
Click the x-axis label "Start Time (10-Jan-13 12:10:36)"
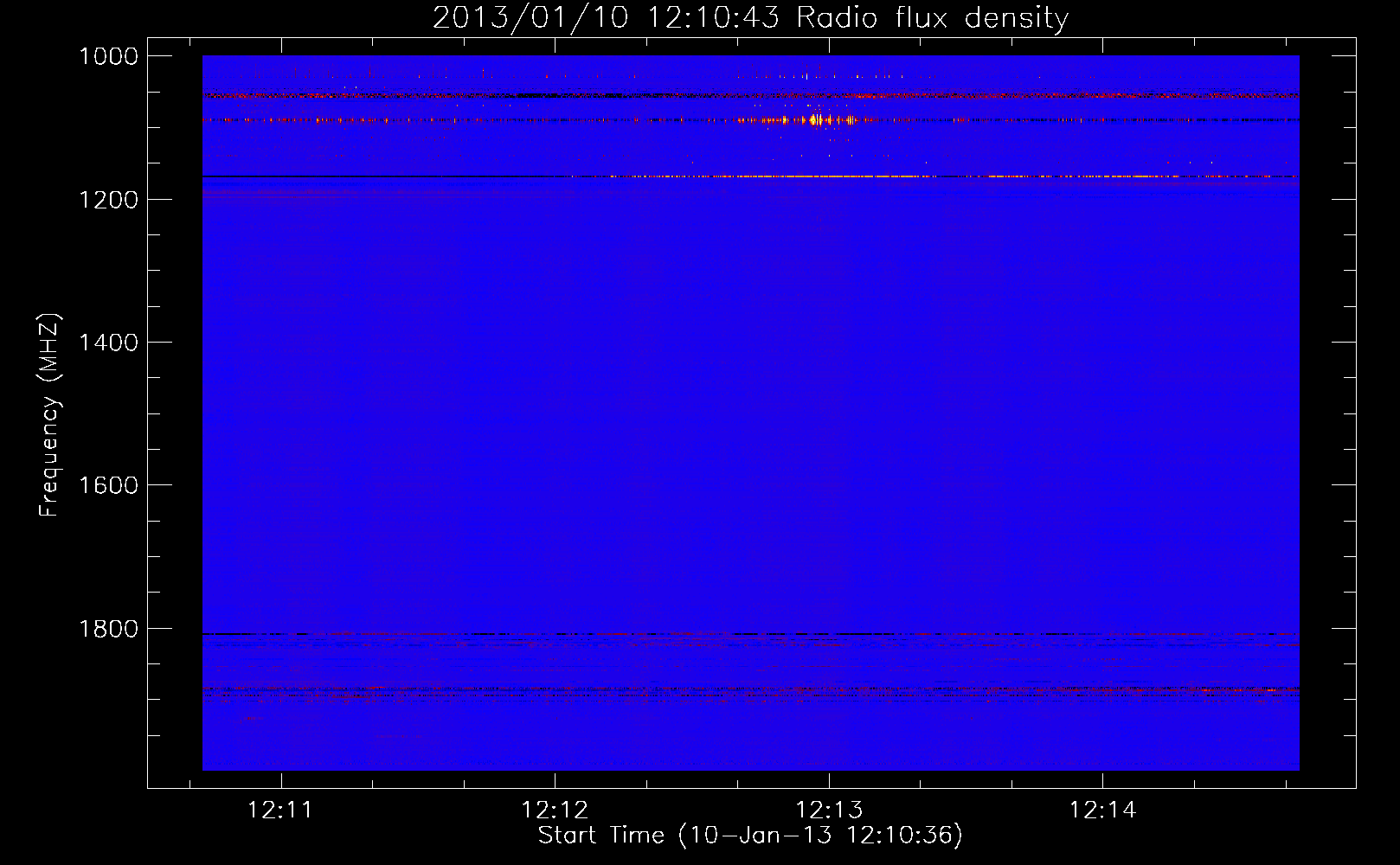pyautogui.click(x=750, y=836)
